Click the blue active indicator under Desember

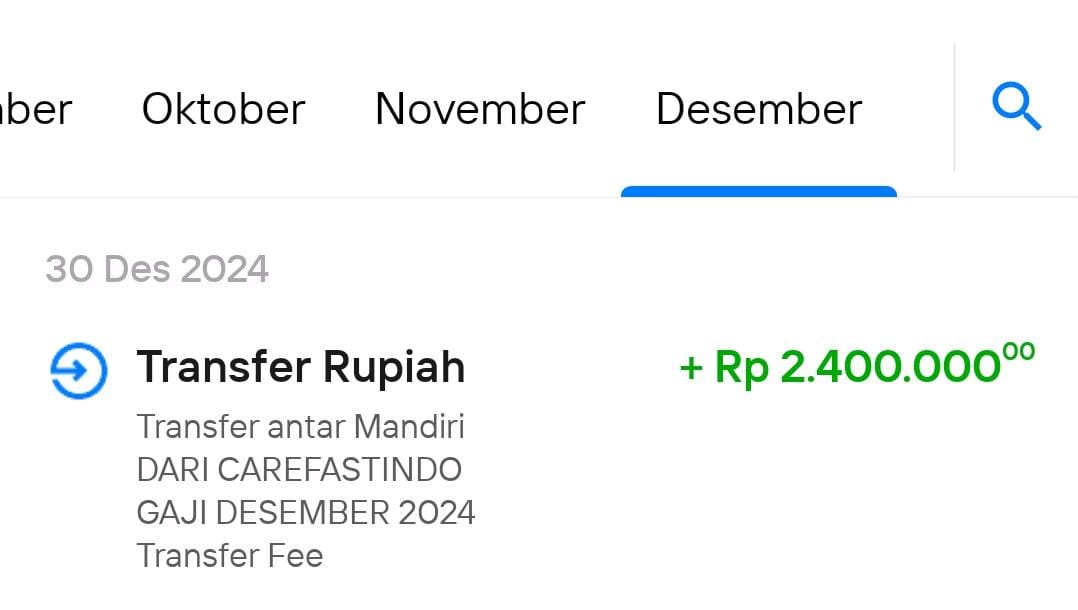tap(759, 191)
